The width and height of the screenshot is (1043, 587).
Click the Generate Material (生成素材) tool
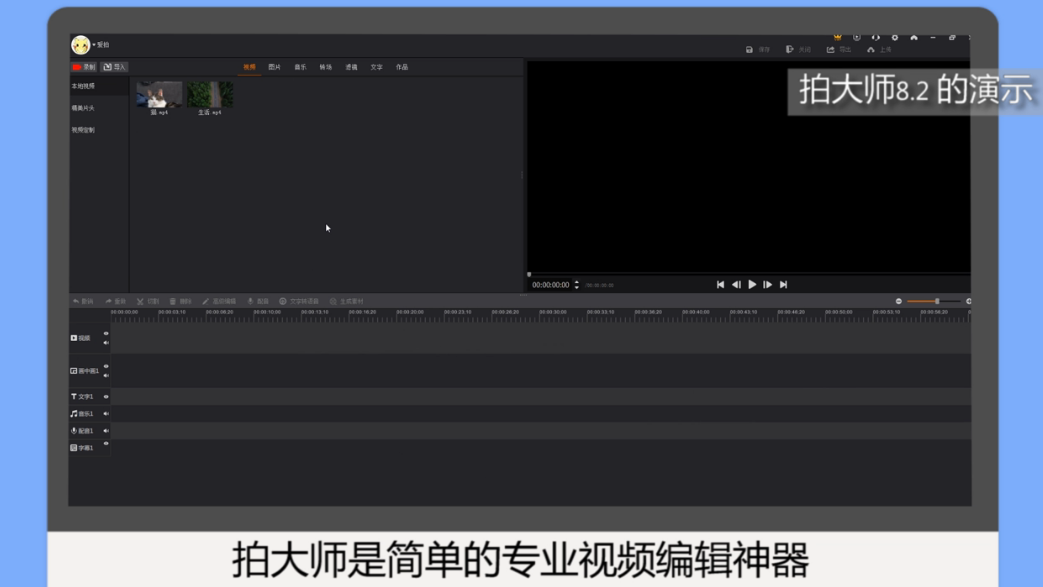(347, 301)
